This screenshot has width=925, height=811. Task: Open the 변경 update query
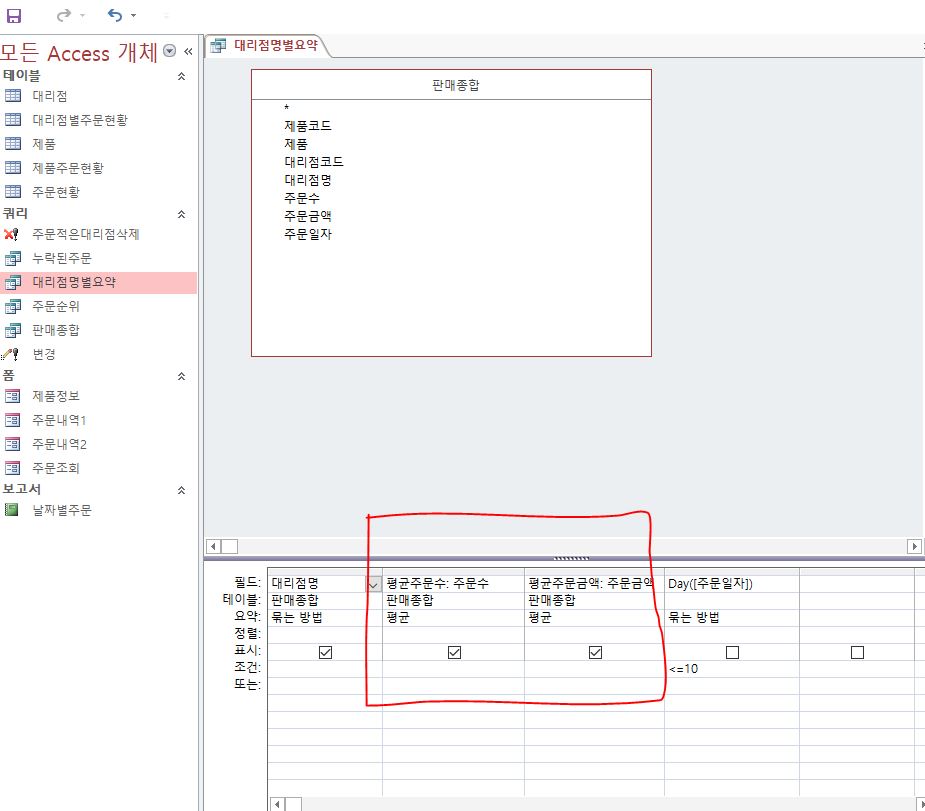[x=43, y=354]
